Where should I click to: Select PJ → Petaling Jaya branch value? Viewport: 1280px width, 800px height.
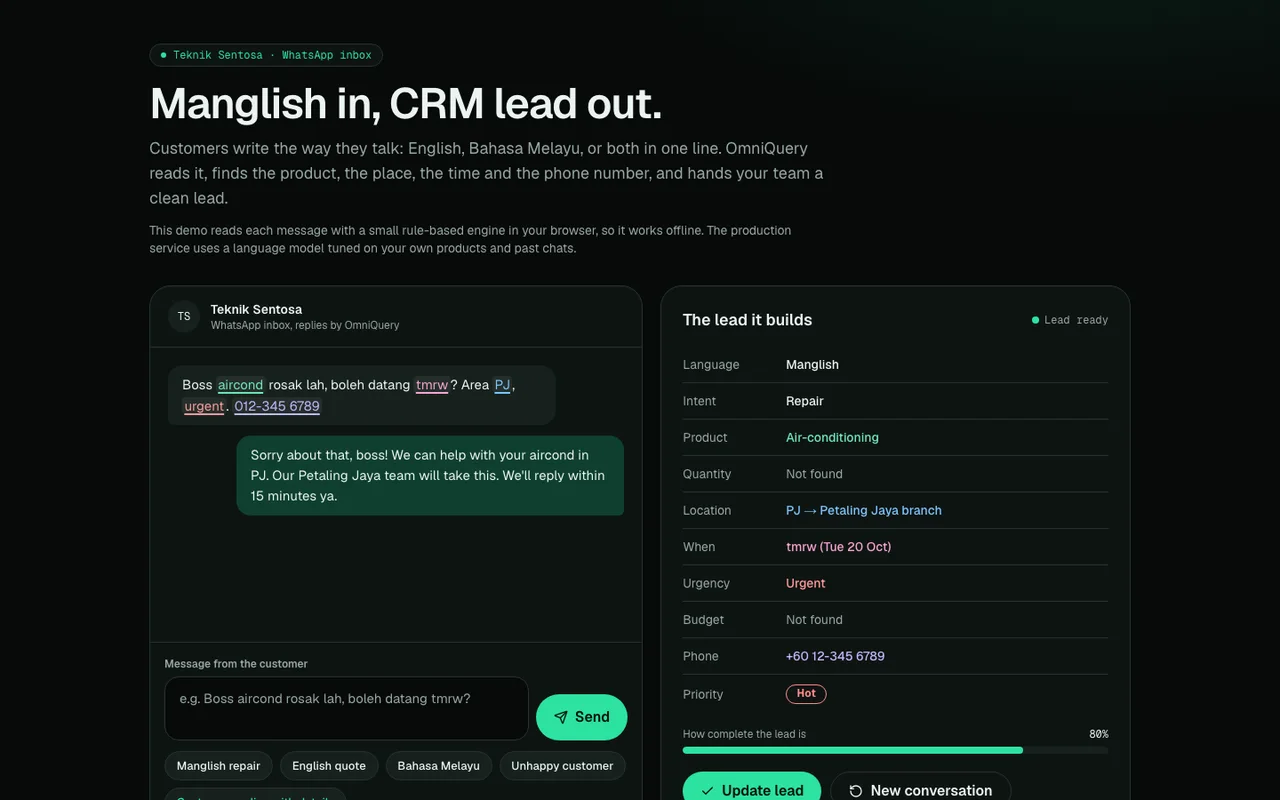(864, 511)
